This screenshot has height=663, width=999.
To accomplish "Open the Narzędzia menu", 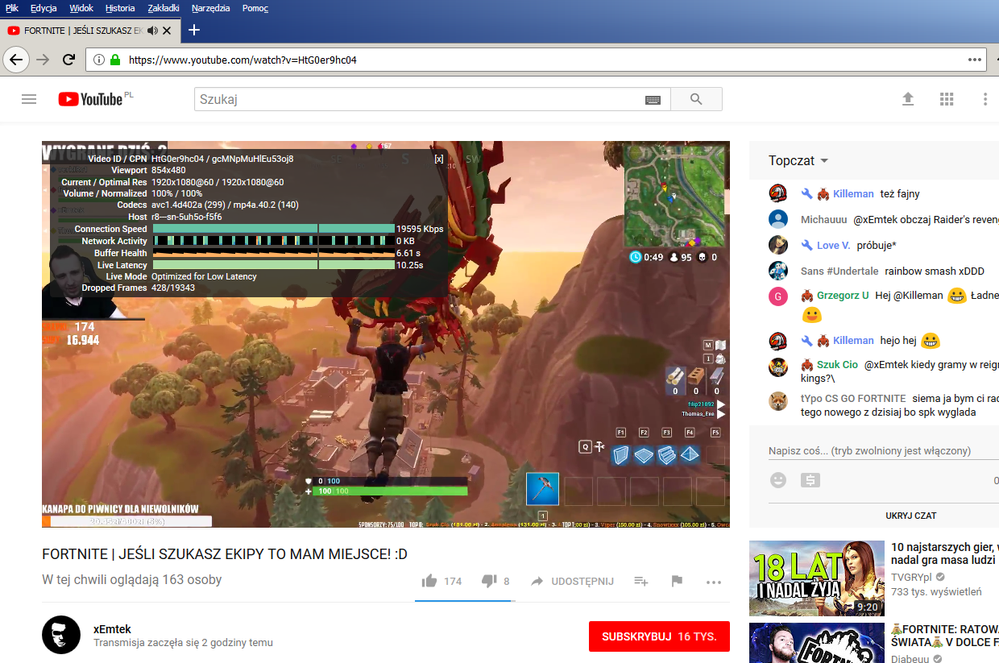I will (x=210, y=8).
